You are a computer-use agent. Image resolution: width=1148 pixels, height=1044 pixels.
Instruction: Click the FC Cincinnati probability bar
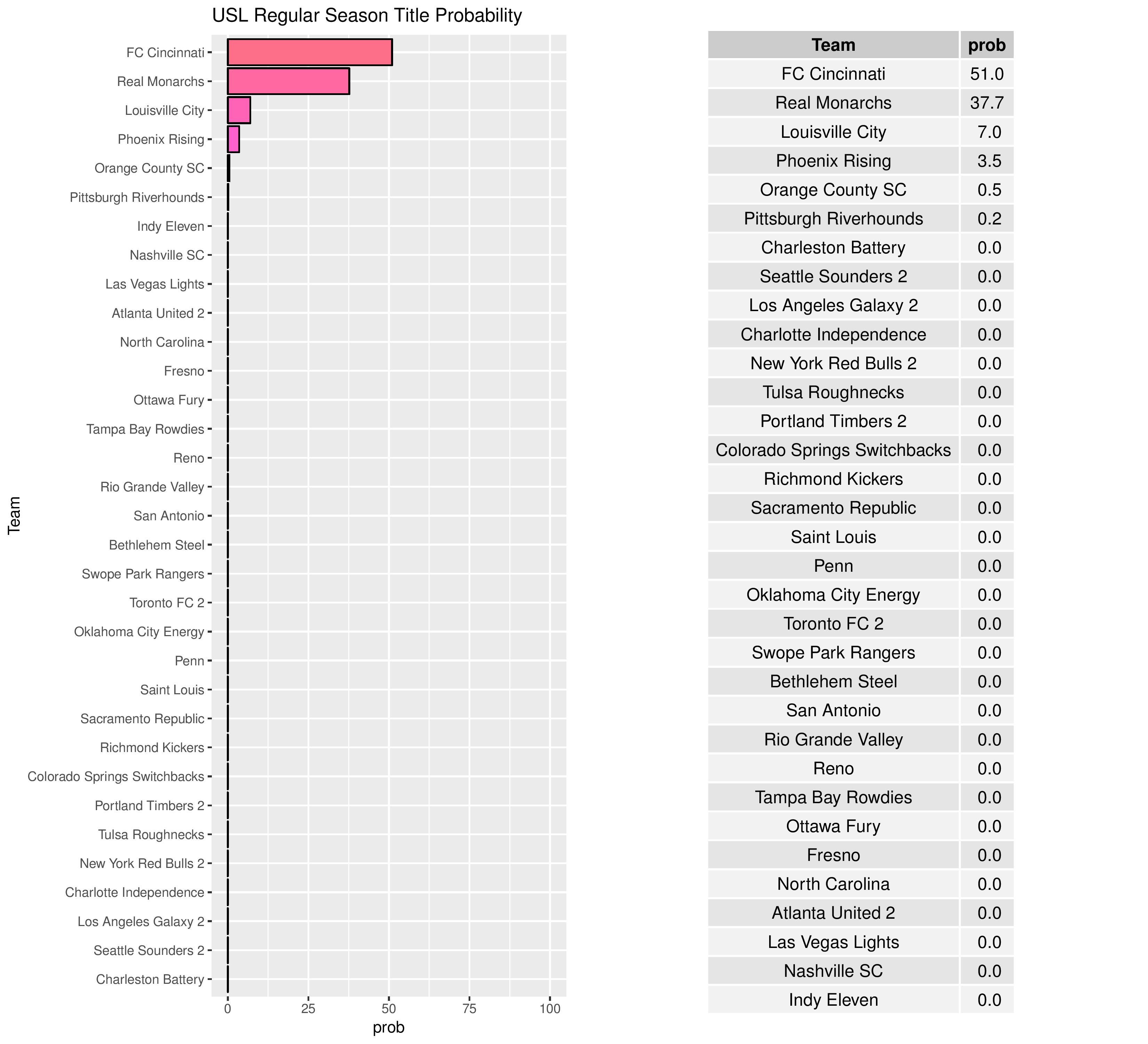point(309,53)
